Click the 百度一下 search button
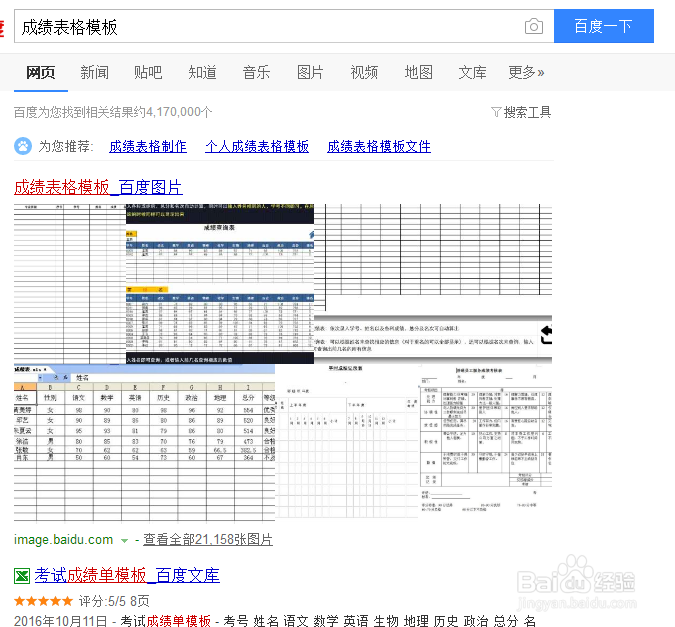Screen dimensions: 675x627 coord(604,26)
